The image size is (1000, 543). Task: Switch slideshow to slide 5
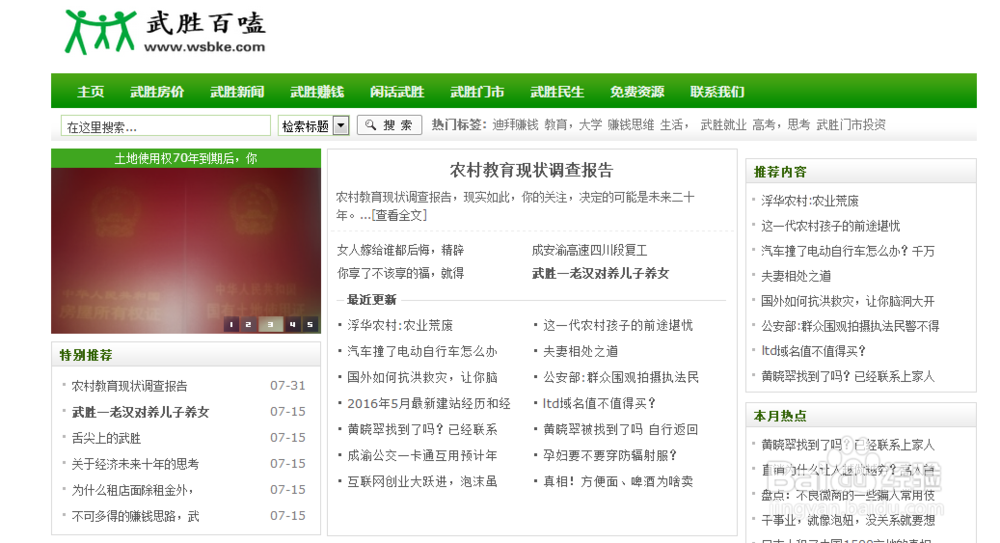(x=310, y=324)
